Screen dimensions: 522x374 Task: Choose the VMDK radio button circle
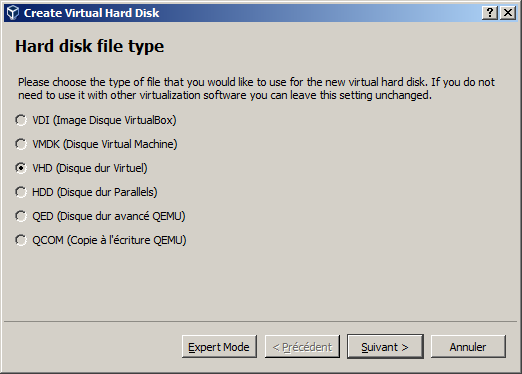click(x=21, y=144)
